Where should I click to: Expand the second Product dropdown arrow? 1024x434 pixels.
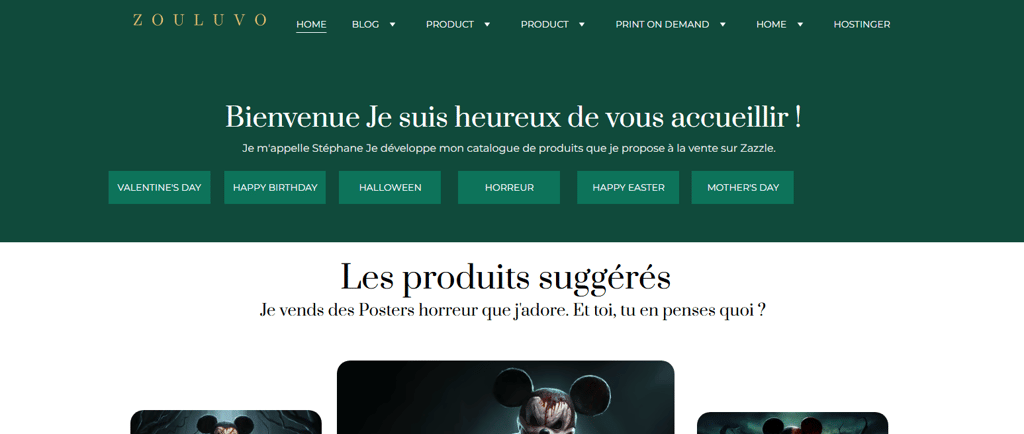[581, 24]
